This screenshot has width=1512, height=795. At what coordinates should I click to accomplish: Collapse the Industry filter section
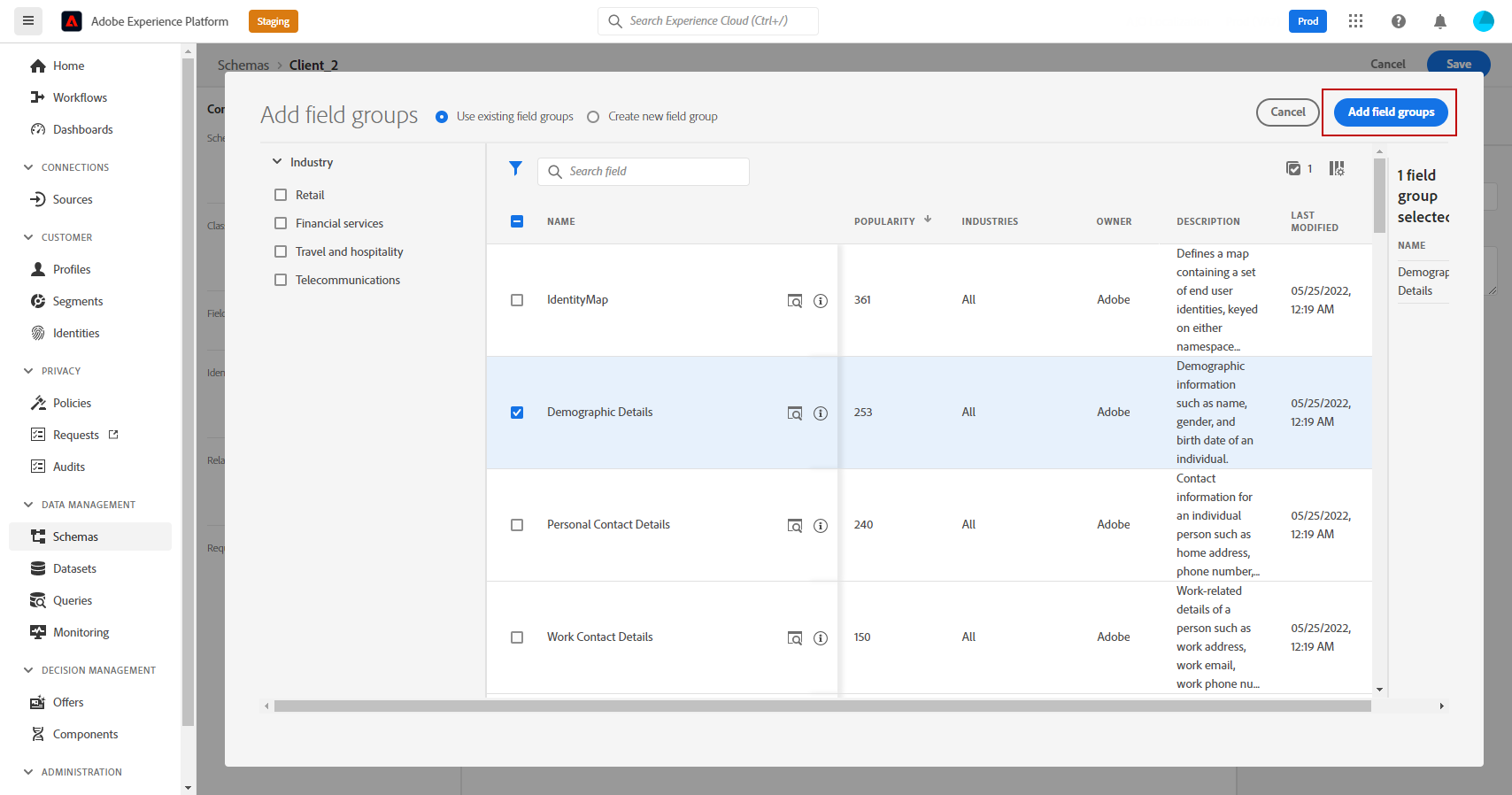pyautogui.click(x=277, y=162)
